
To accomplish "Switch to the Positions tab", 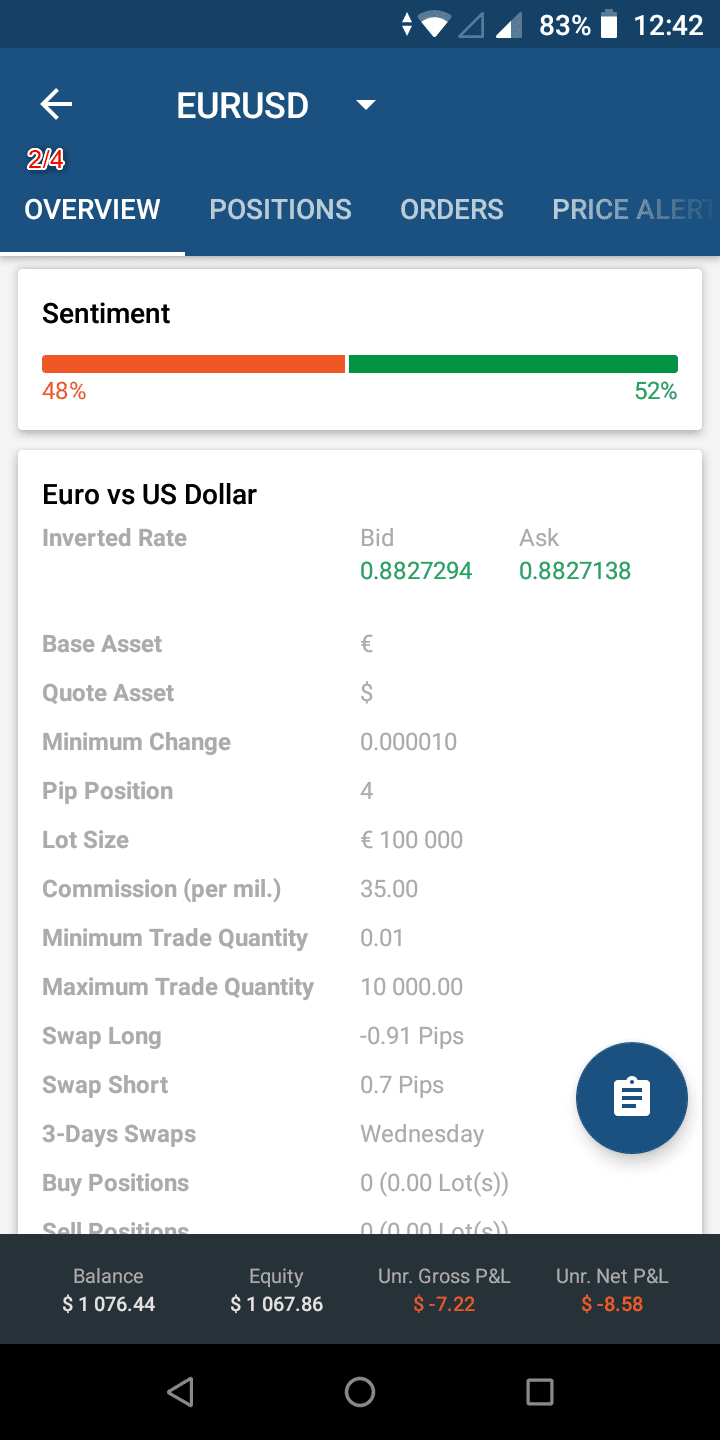I will pos(280,209).
